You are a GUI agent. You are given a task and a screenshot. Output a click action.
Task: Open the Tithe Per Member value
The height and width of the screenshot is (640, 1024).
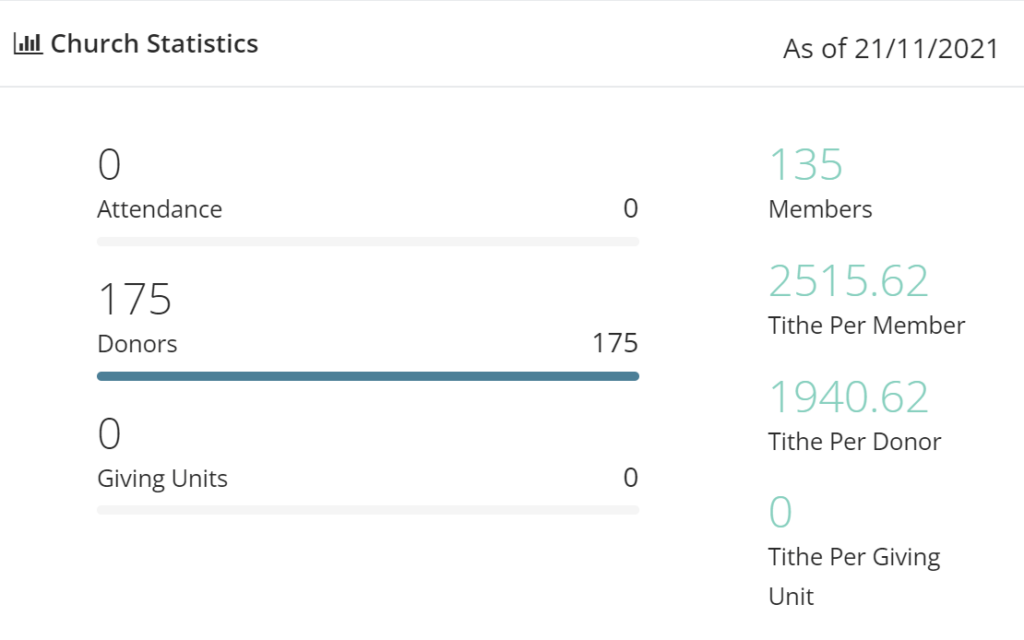pyautogui.click(x=848, y=280)
